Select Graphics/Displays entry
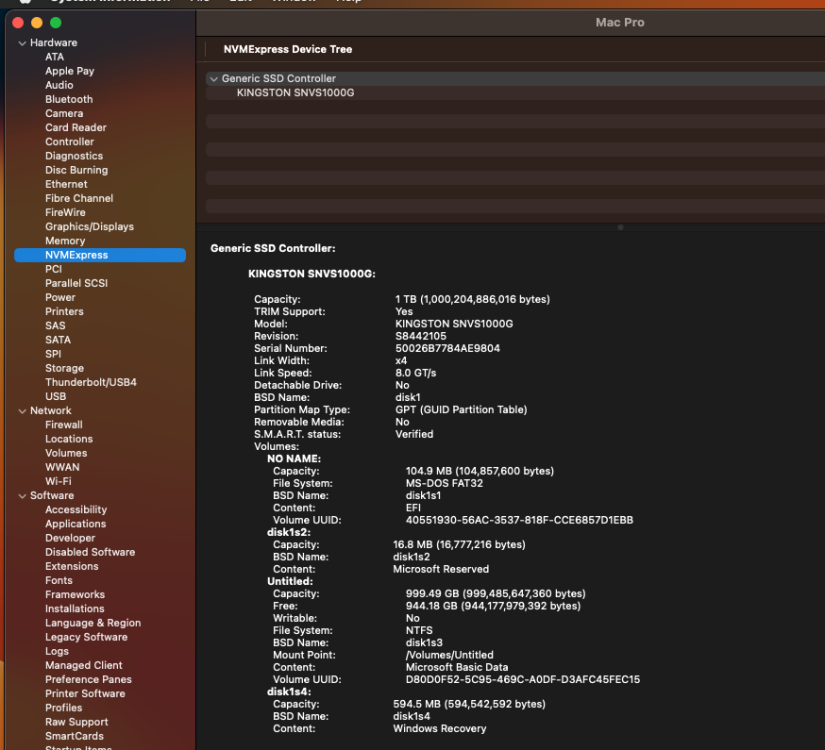The height and width of the screenshot is (750, 825). [x=89, y=227]
